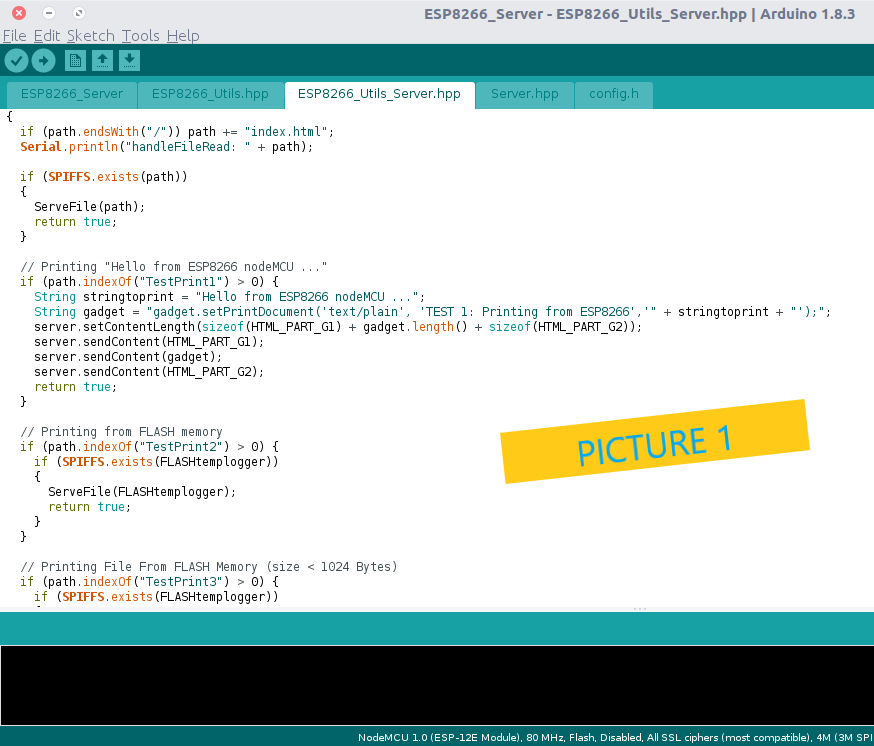This screenshot has width=874, height=746.
Task: Click the Upload arrow icon
Action: pos(43,60)
